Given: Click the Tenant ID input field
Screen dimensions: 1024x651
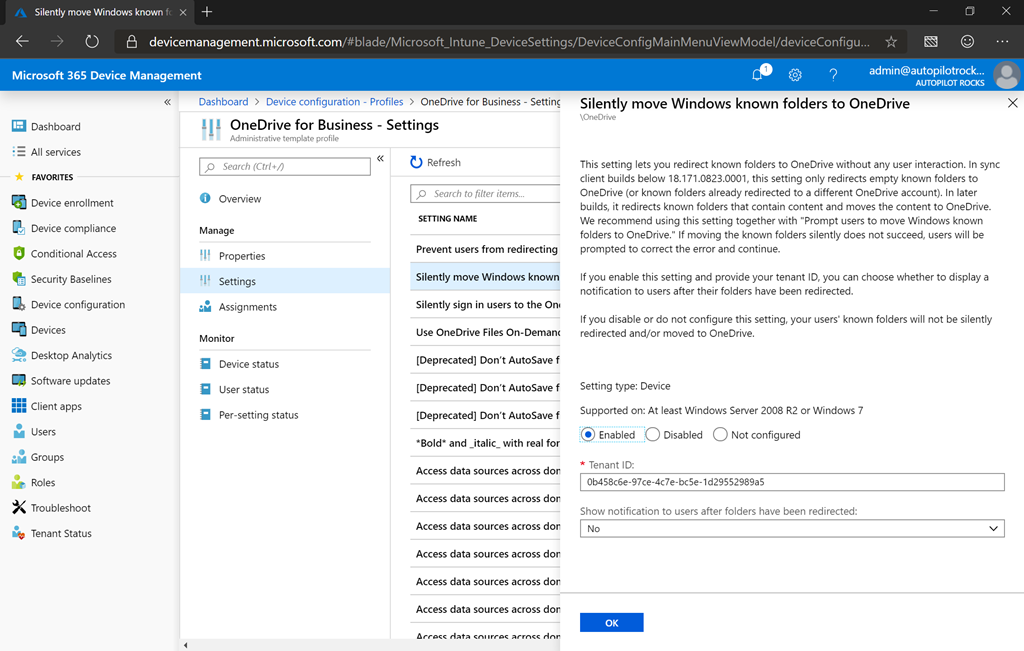Looking at the screenshot, I should coord(791,482).
